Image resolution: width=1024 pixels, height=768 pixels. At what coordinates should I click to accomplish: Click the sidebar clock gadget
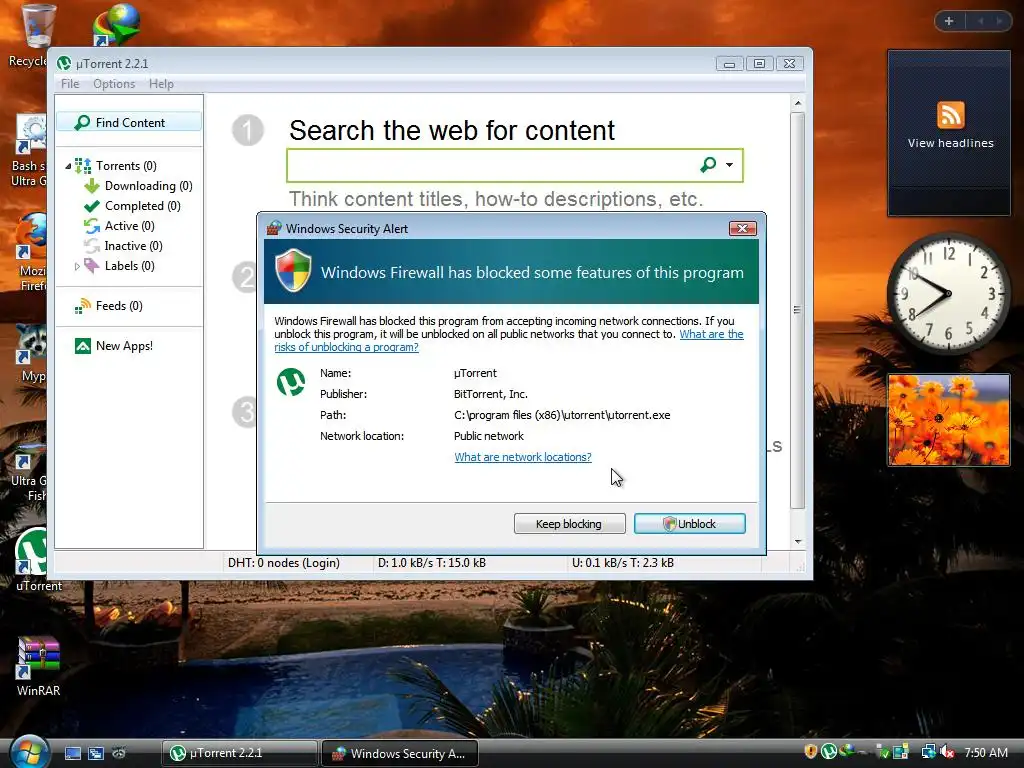tap(948, 293)
